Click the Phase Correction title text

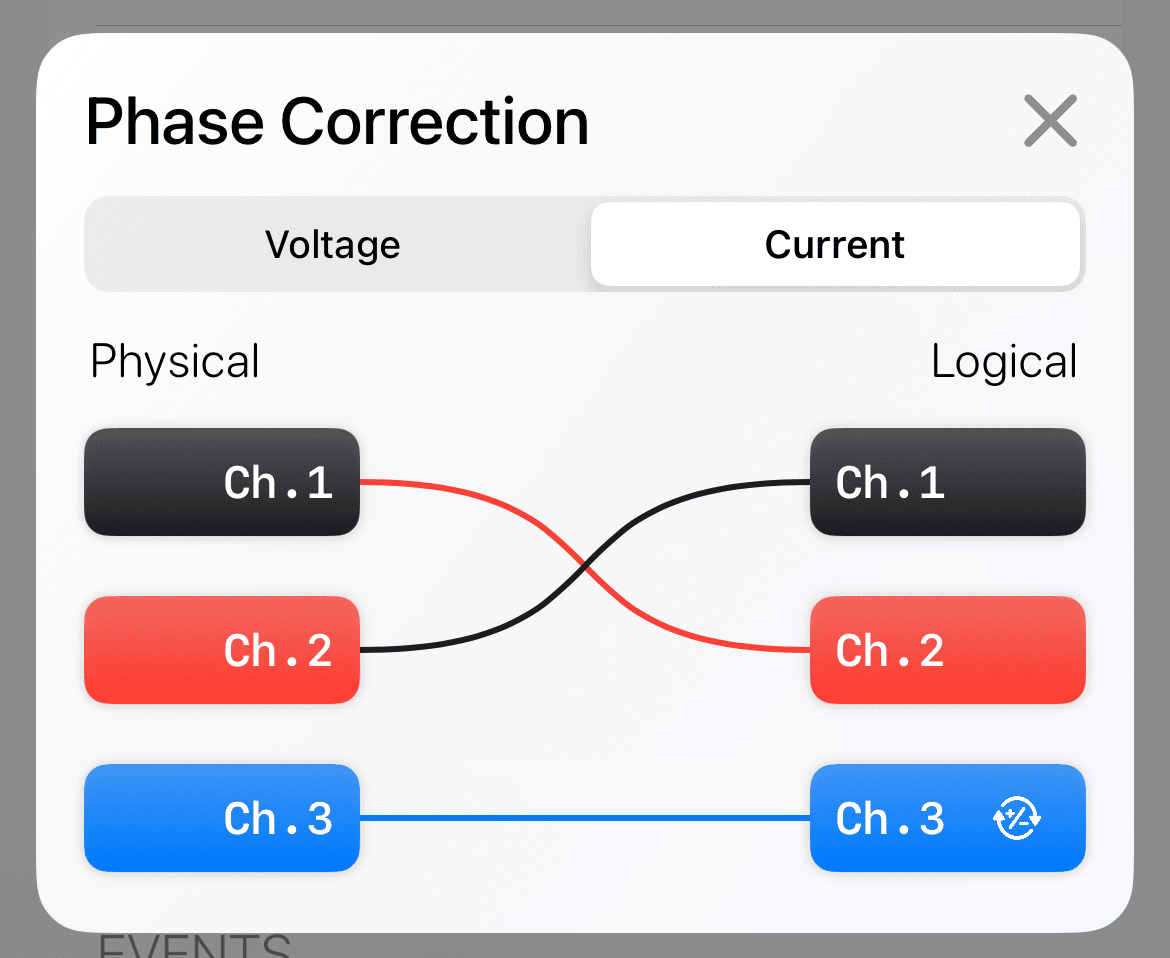tap(337, 122)
